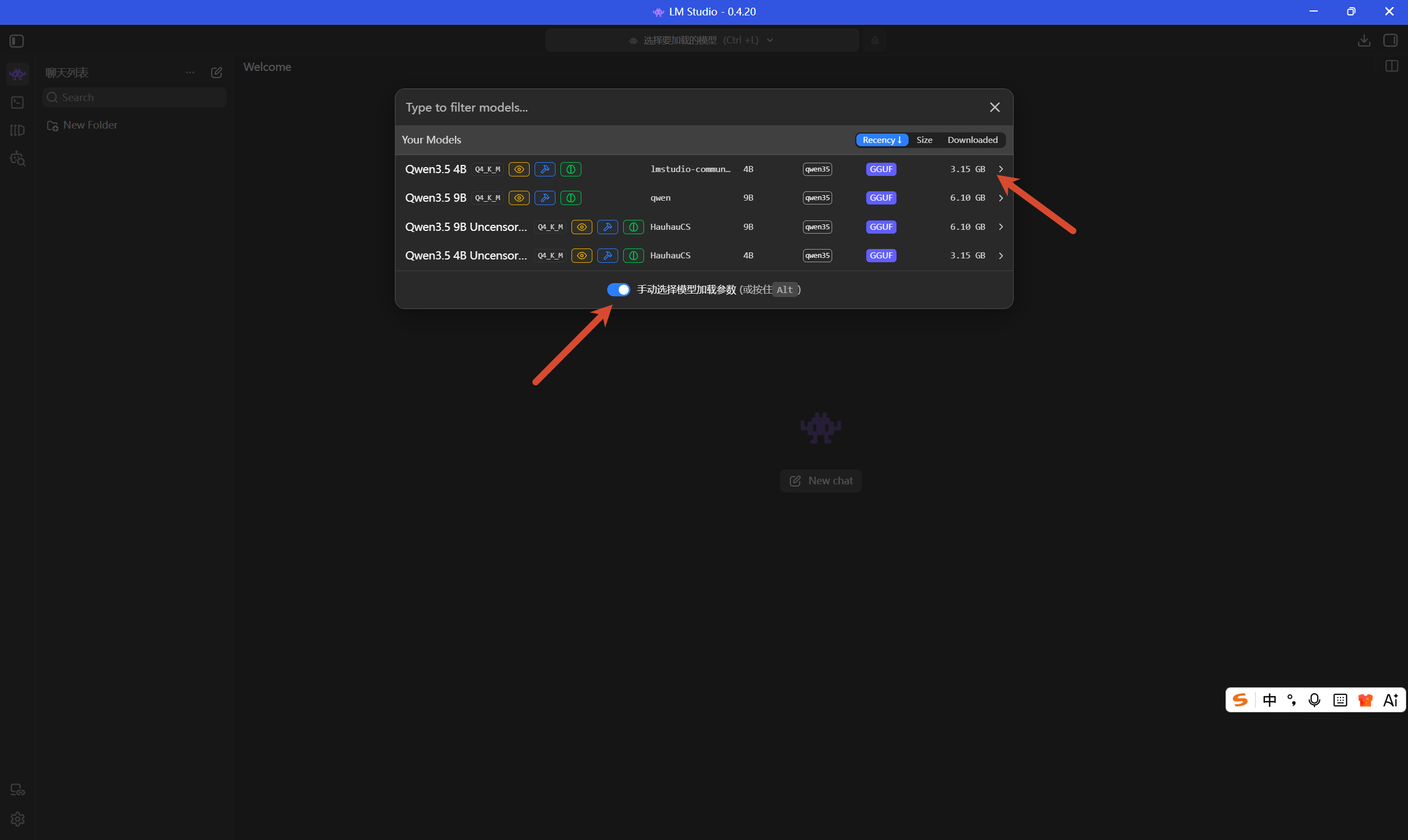Toggle the left sidebar panel icon
This screenshot has height=840, width=1408.
click(16, 41)
